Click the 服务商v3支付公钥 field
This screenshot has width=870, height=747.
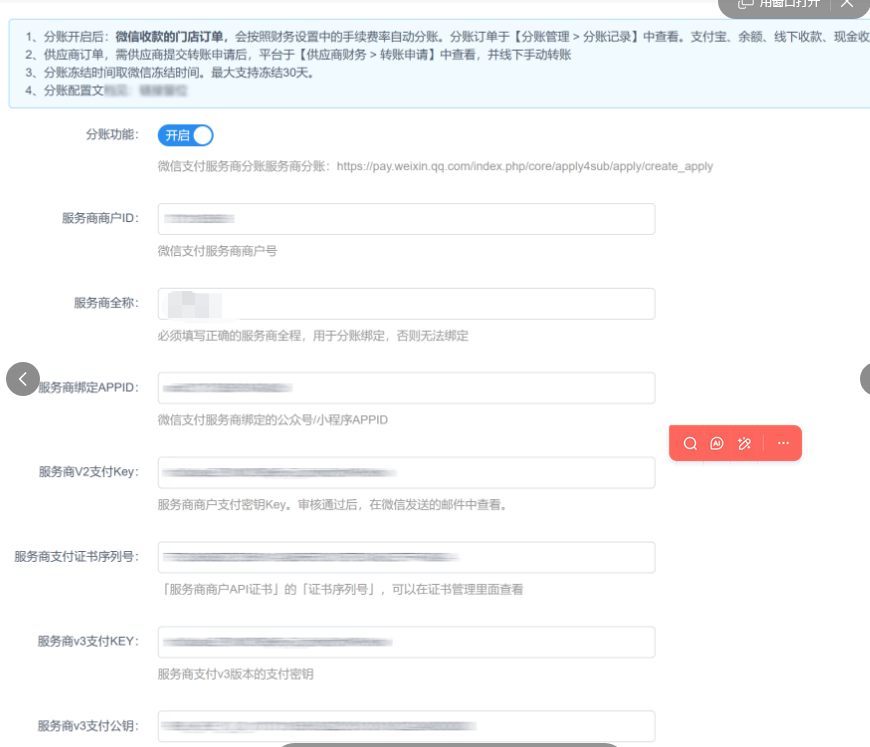click(406, 726)
